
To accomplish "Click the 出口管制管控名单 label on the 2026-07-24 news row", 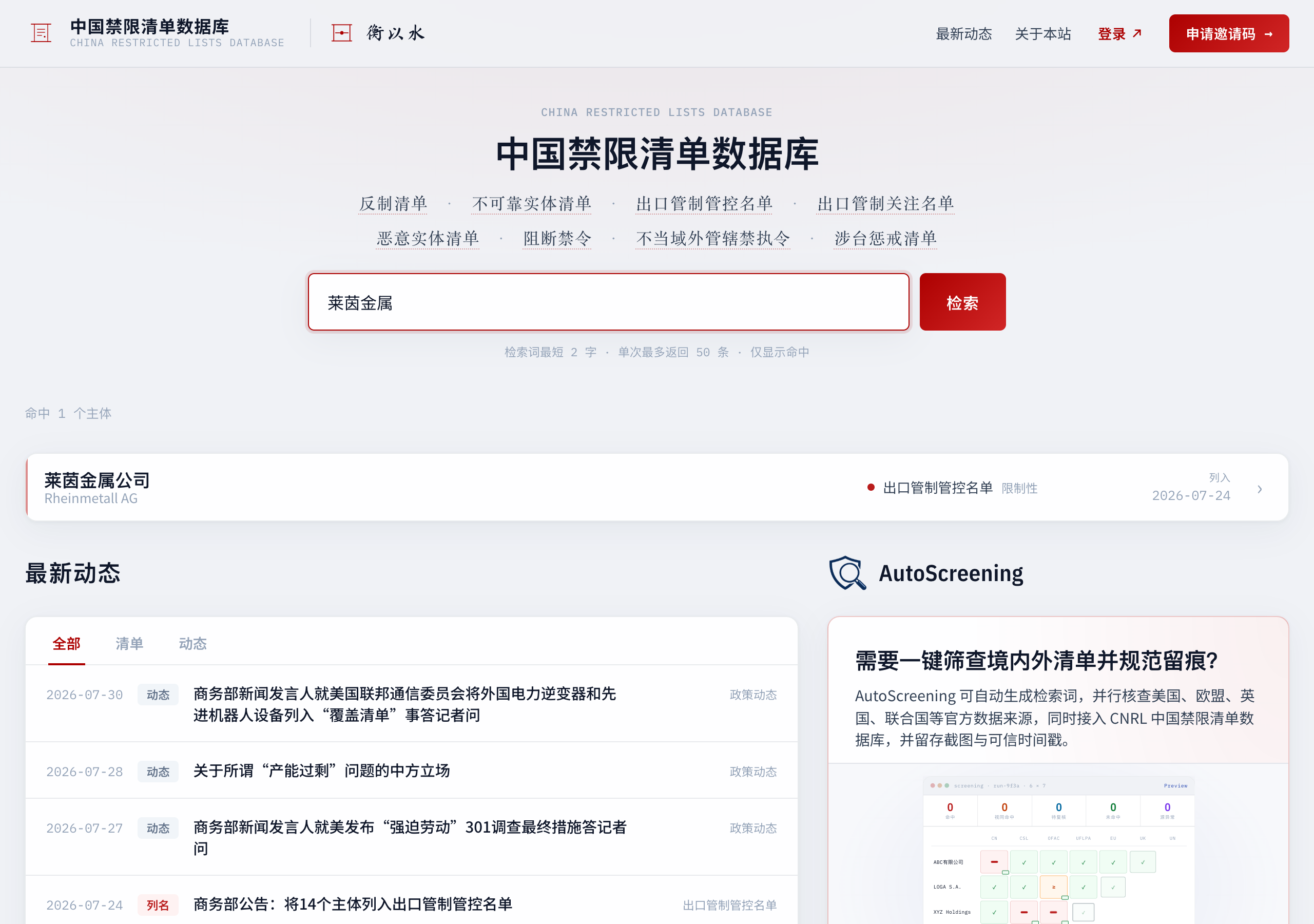I will [x=730, y=905].
